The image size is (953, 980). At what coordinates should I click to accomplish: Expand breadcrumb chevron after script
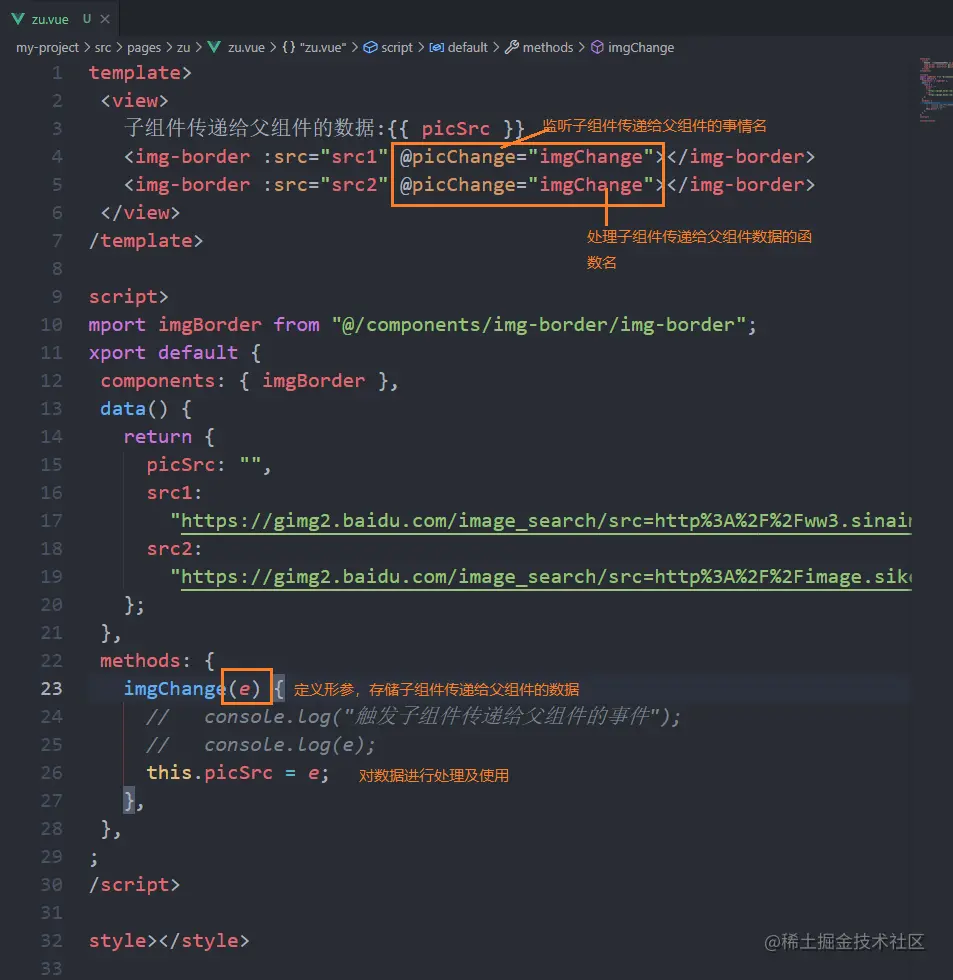click(x=421, y=48)
